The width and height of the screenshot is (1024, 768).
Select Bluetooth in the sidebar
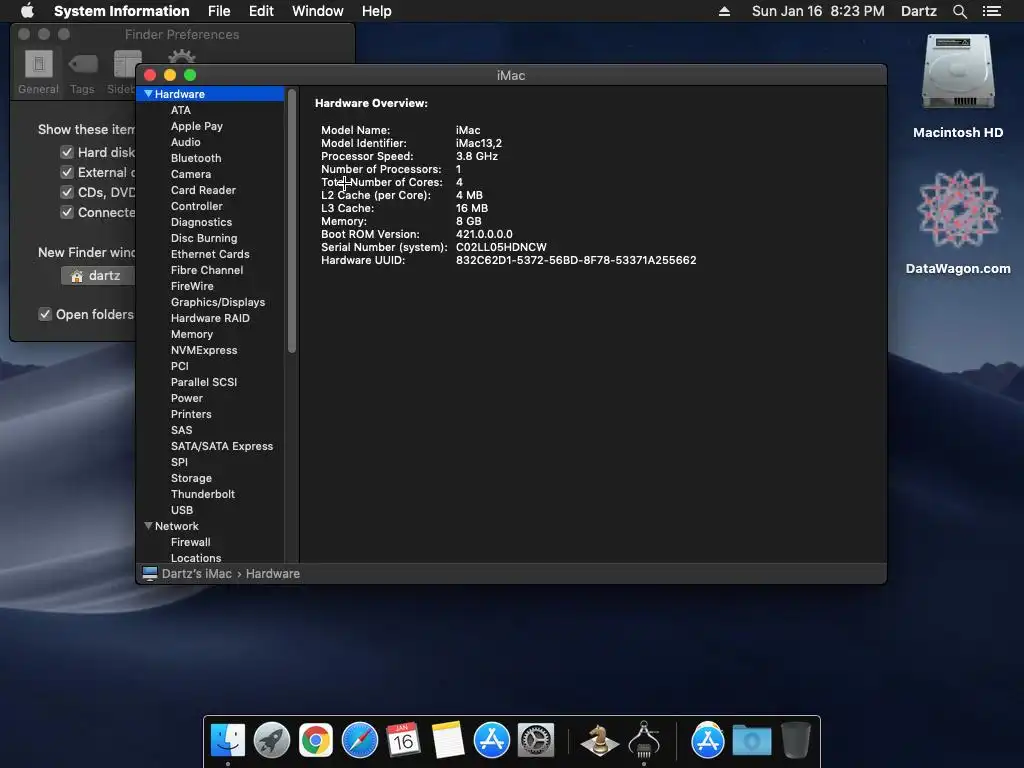[196, 158]
